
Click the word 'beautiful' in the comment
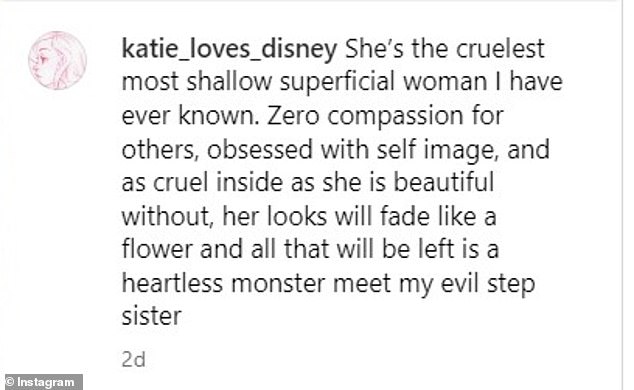pyautogui.click(x=444, y=182)
